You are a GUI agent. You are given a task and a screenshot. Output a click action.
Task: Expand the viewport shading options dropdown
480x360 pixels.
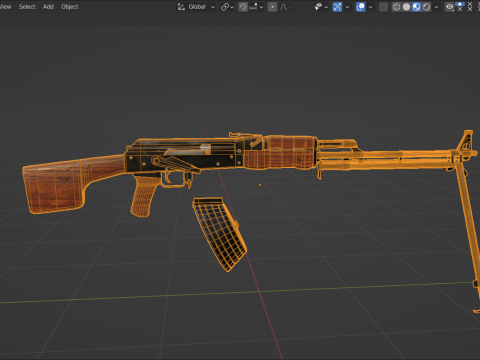click(436, 7)
